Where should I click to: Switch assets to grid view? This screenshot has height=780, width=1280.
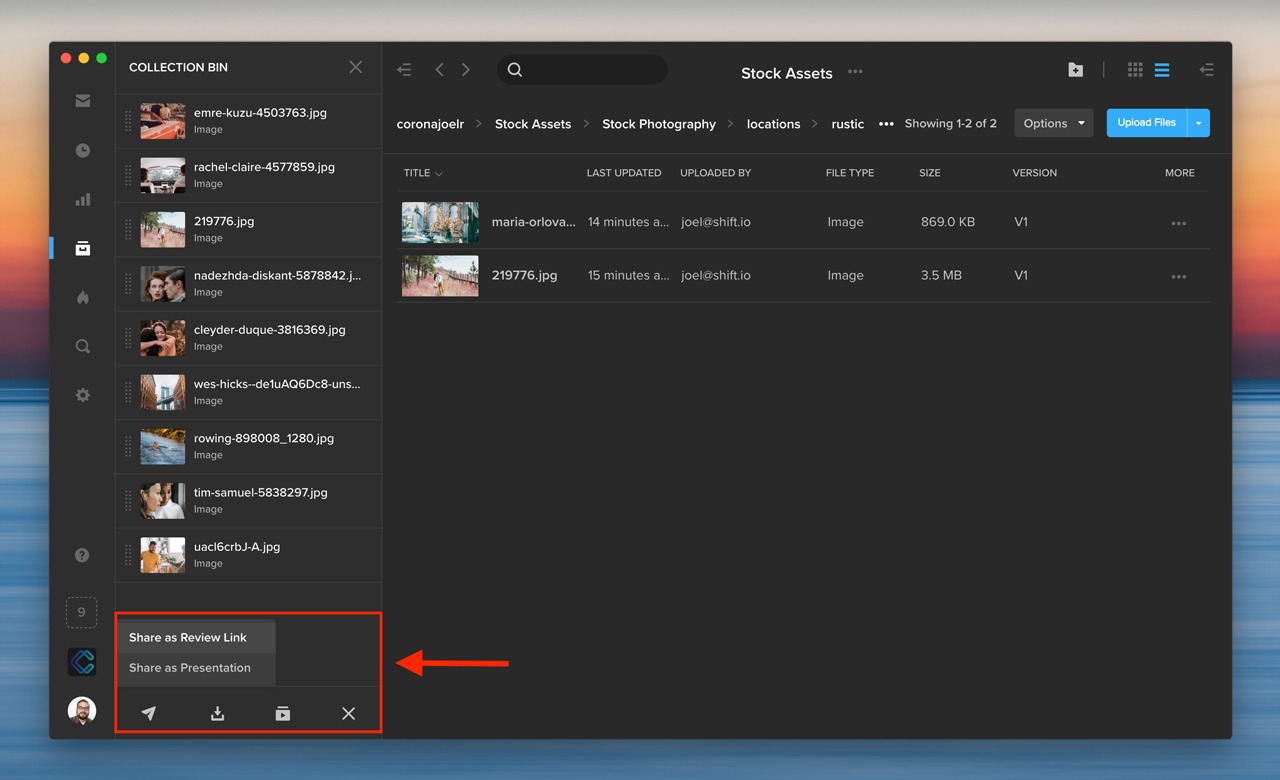click(x=1135, y=70)
